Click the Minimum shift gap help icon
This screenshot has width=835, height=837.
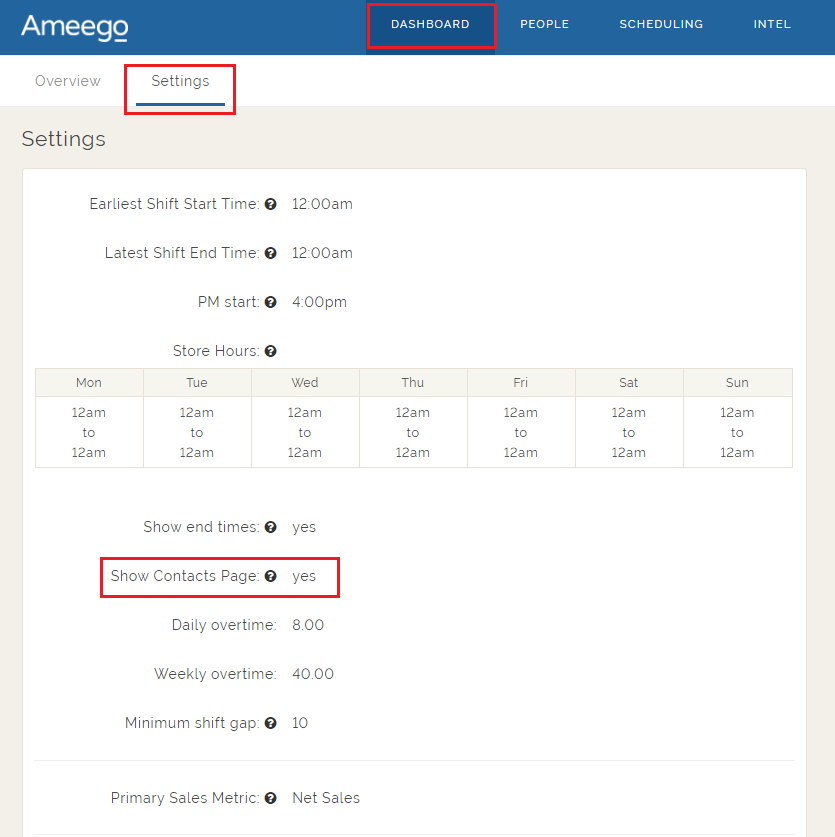click(x=270, y=723)
